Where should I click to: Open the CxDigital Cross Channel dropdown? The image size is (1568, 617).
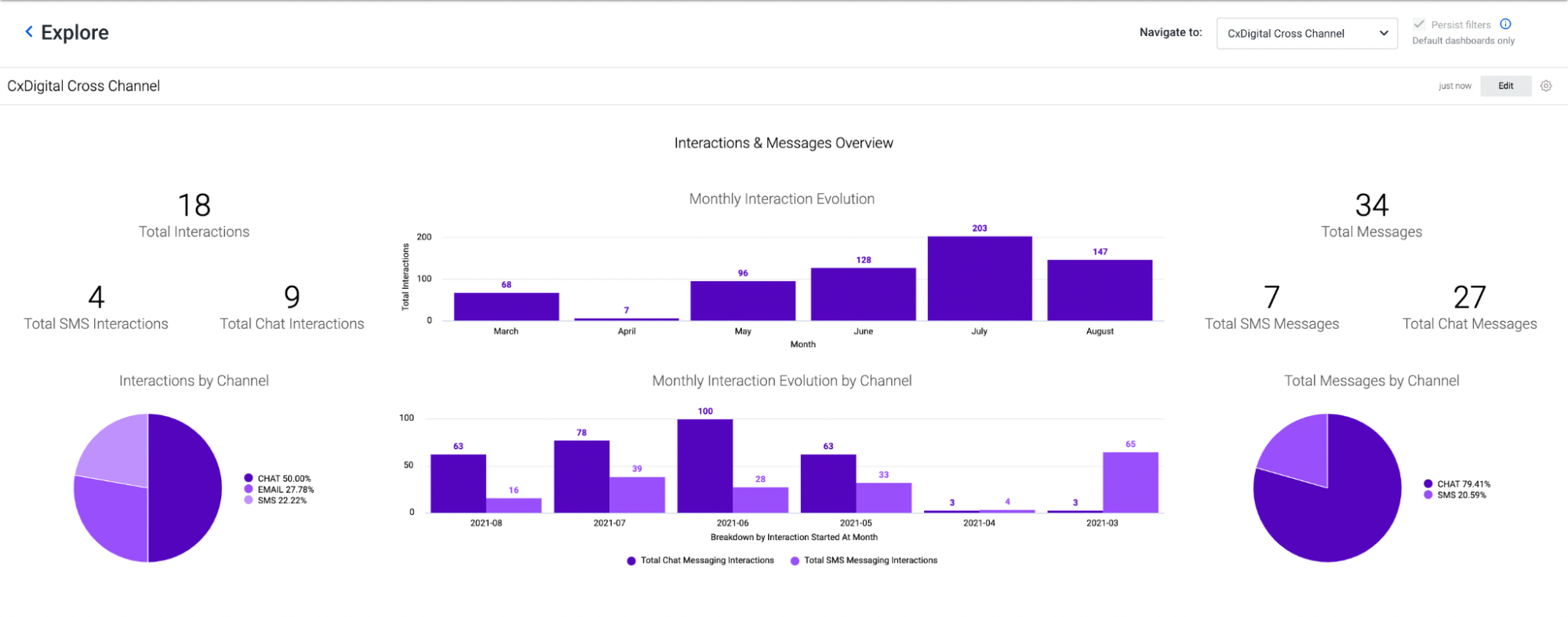(x=1307, y=33)
